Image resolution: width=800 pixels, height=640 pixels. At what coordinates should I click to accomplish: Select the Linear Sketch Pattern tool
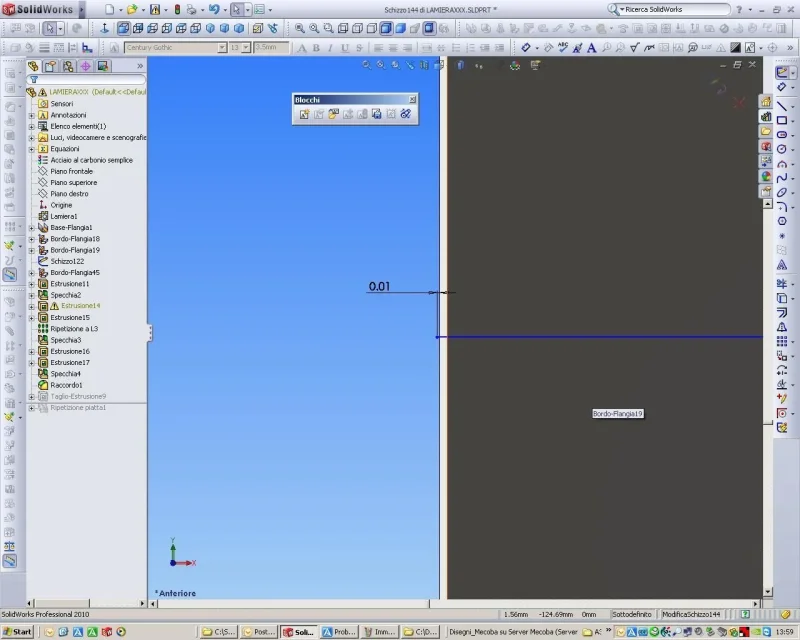[782, 341]
